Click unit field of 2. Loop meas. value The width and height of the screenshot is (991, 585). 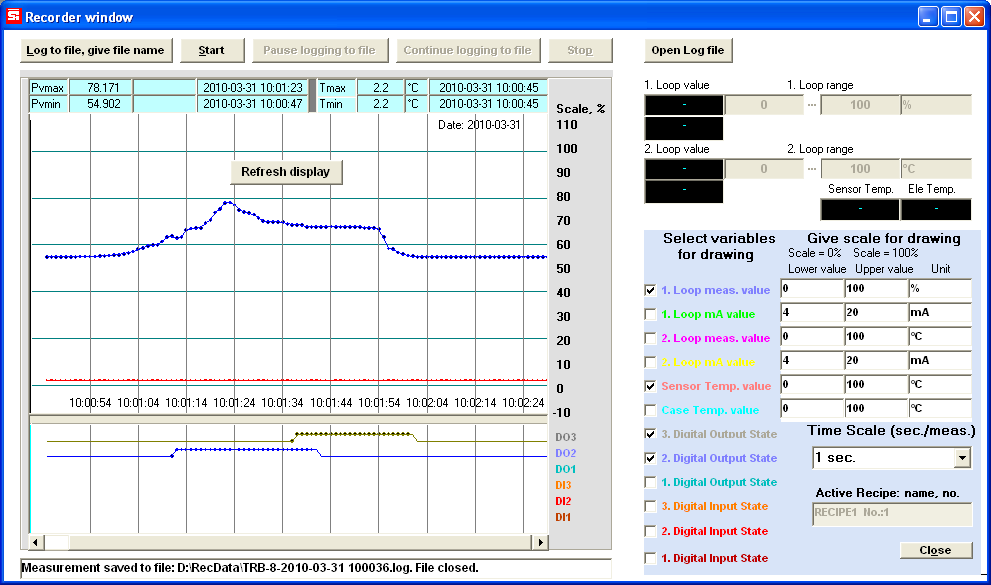coord(940,337)
